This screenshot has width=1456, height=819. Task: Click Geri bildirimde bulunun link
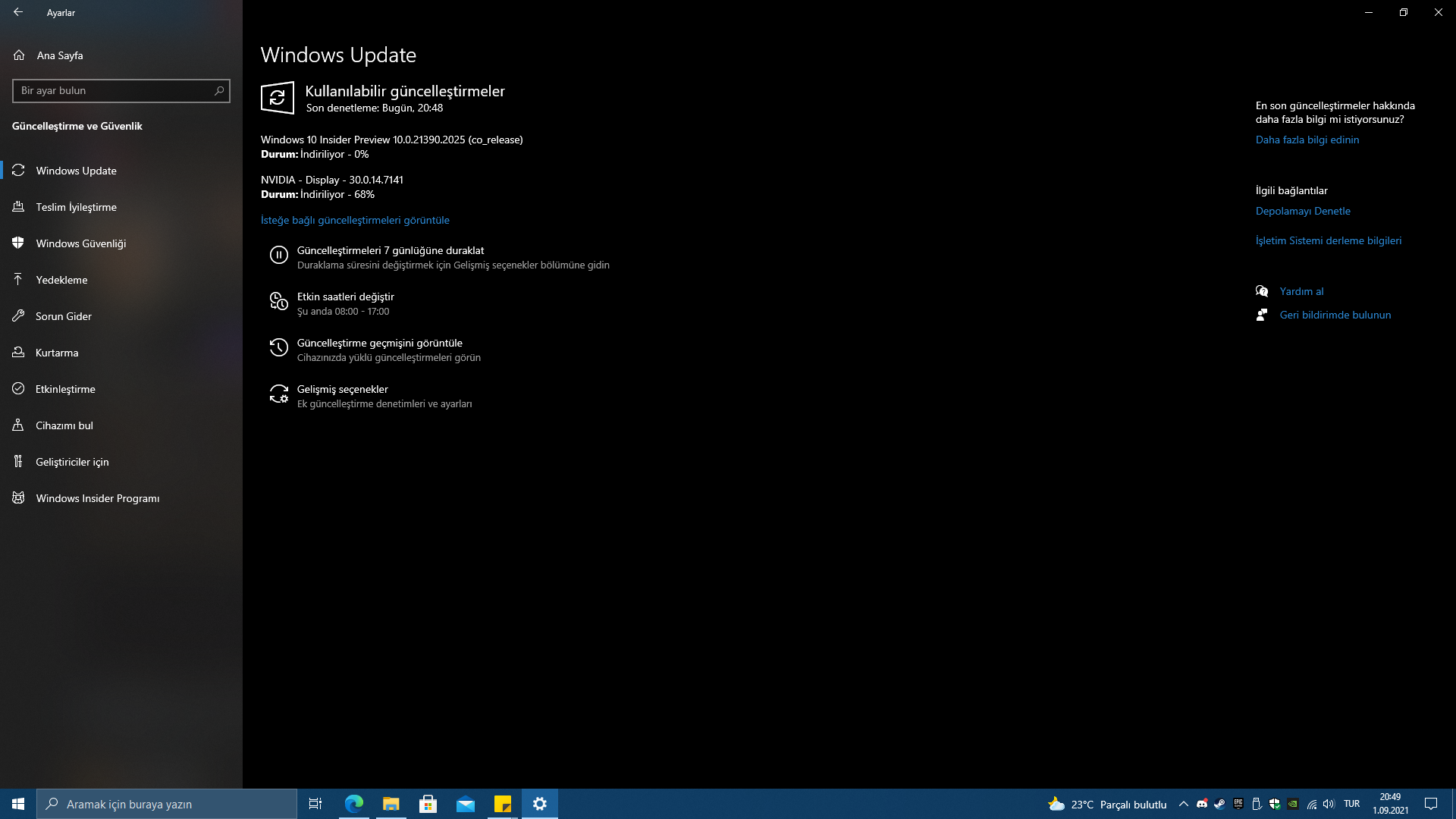[x=1335, y=315]
